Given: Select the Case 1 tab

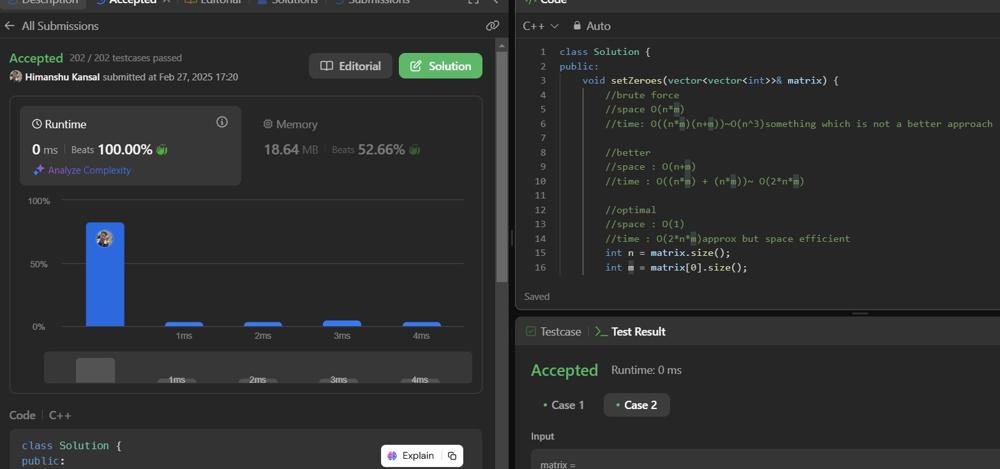Looking at the screenshot, I should (x=563, y=405).
